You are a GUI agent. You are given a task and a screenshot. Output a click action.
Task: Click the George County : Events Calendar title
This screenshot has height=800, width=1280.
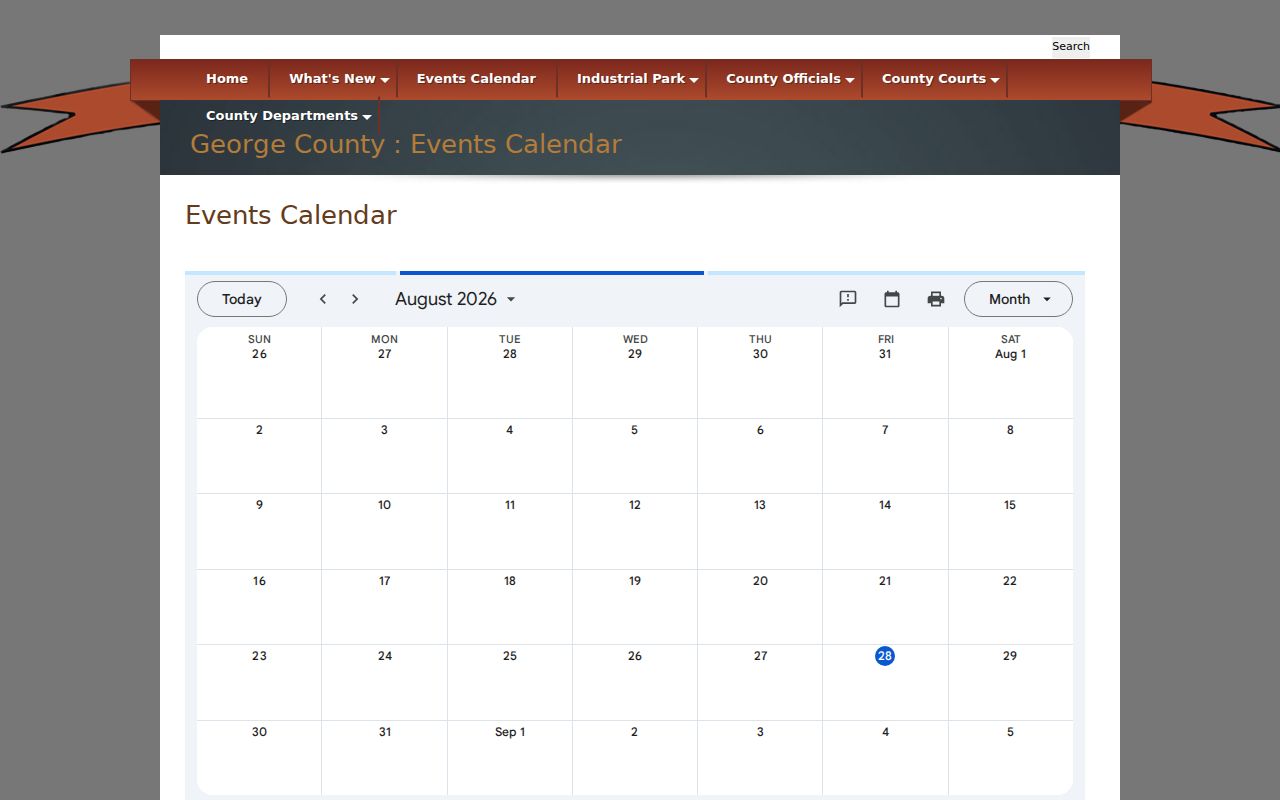(x=406, y=144)
